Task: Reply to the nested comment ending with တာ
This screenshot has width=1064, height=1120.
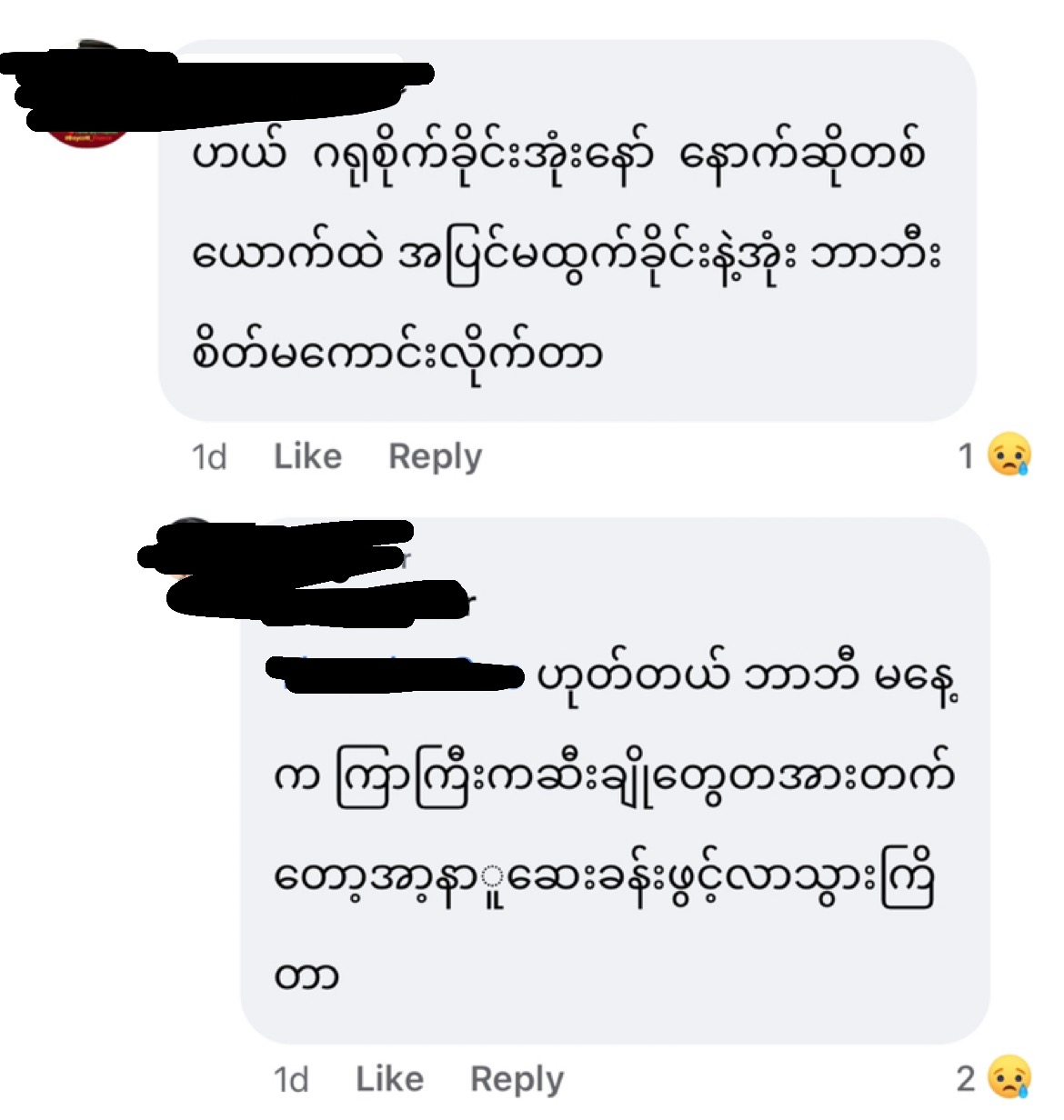Action: 517,1079
